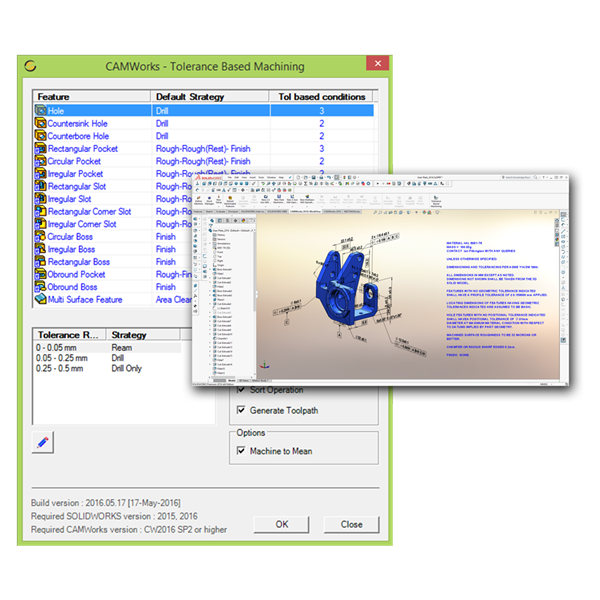Screen dimensions: 600x600
Task: Click Search Knowledge Base field in SolidWorks
Action: pyautogui.click(x=517, y=177)
